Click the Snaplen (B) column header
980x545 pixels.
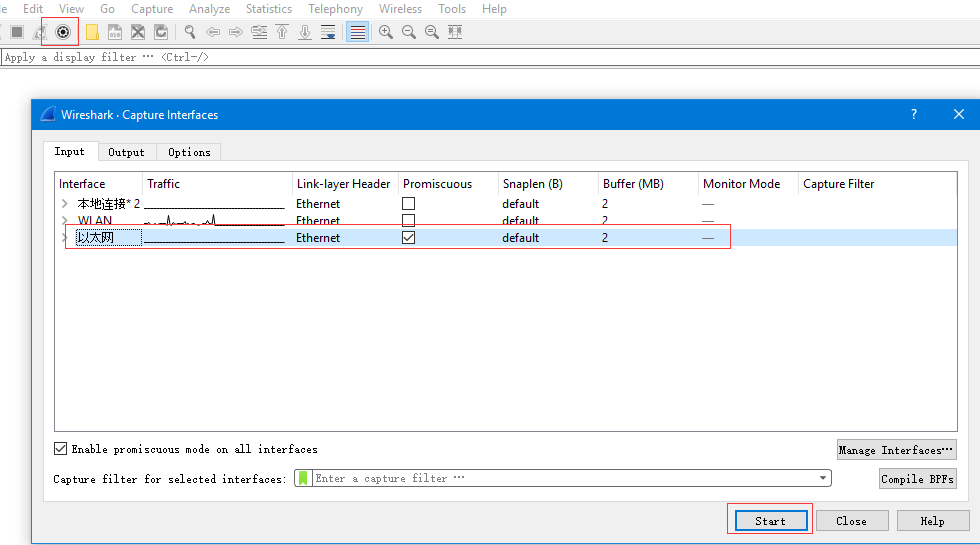(532, 184)
